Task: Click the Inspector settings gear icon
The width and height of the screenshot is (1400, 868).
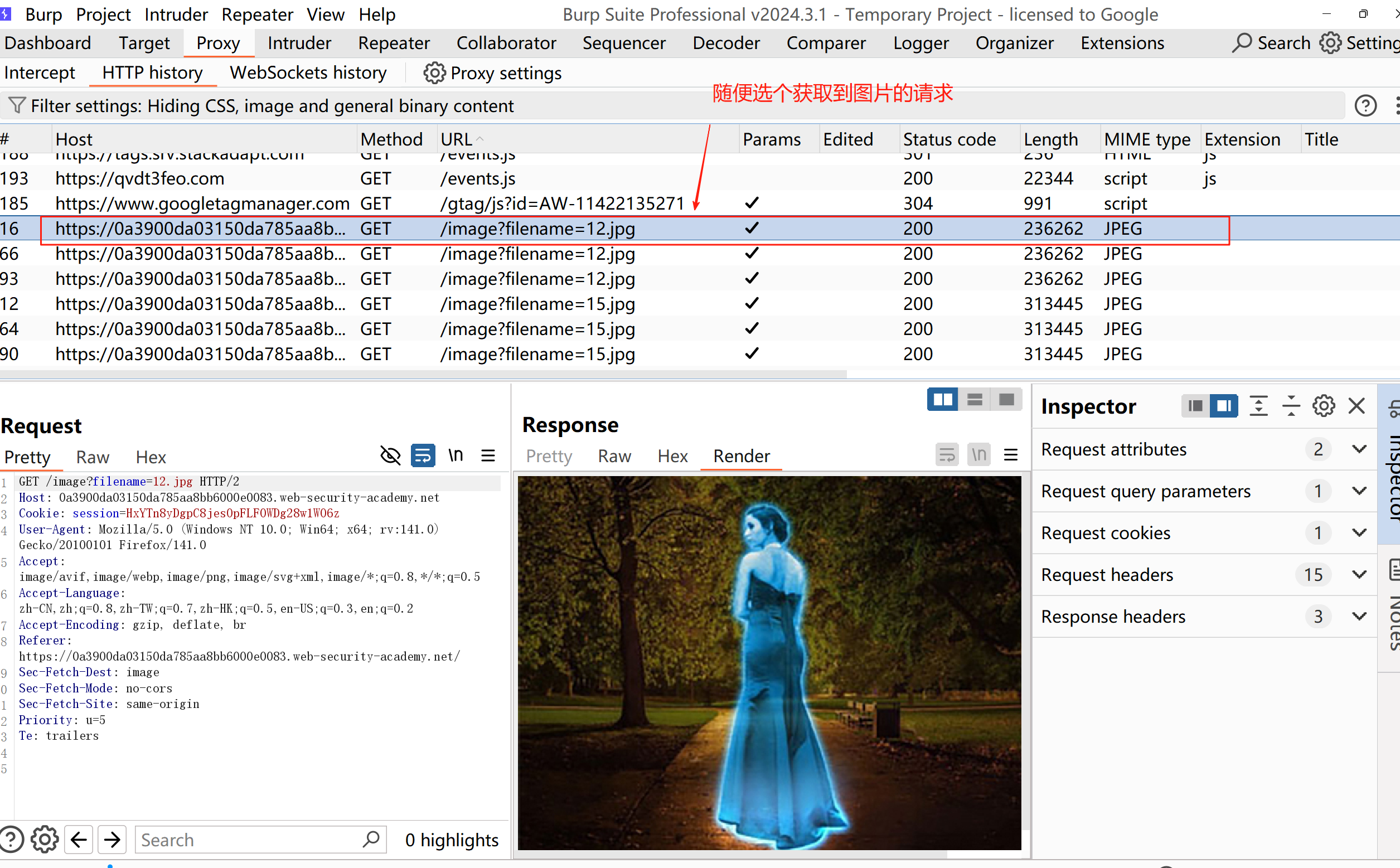Action: 1323,406
